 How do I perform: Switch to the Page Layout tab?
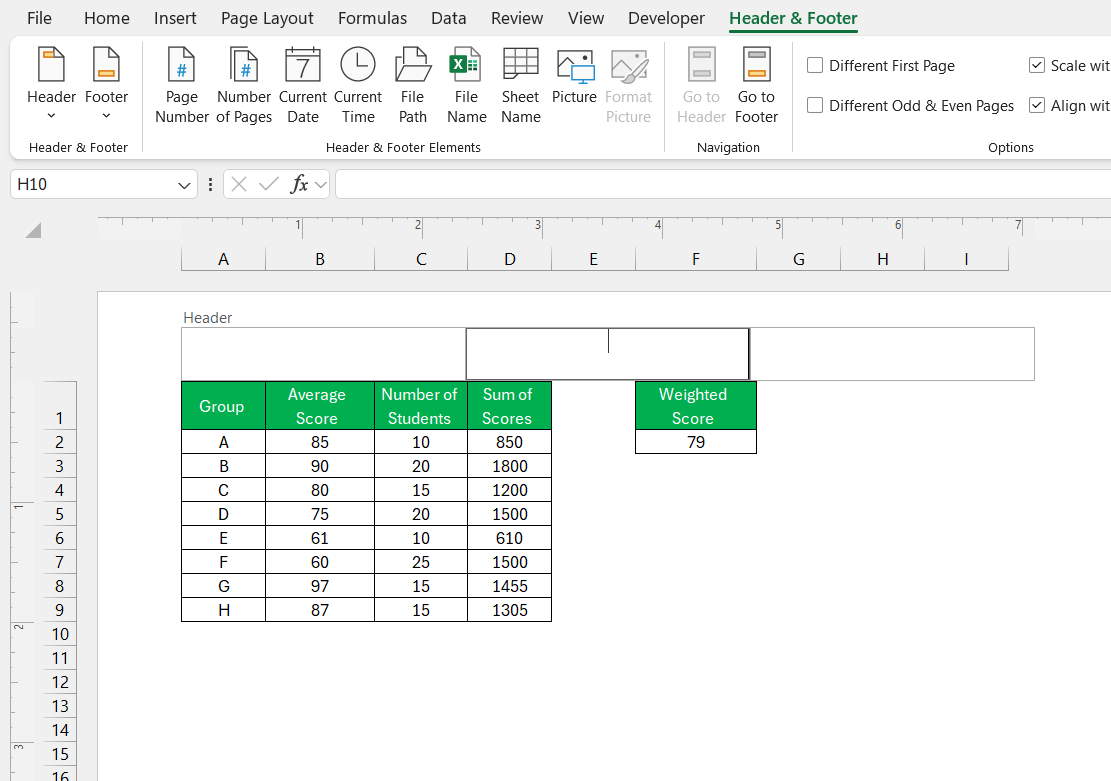pos(267,18)
